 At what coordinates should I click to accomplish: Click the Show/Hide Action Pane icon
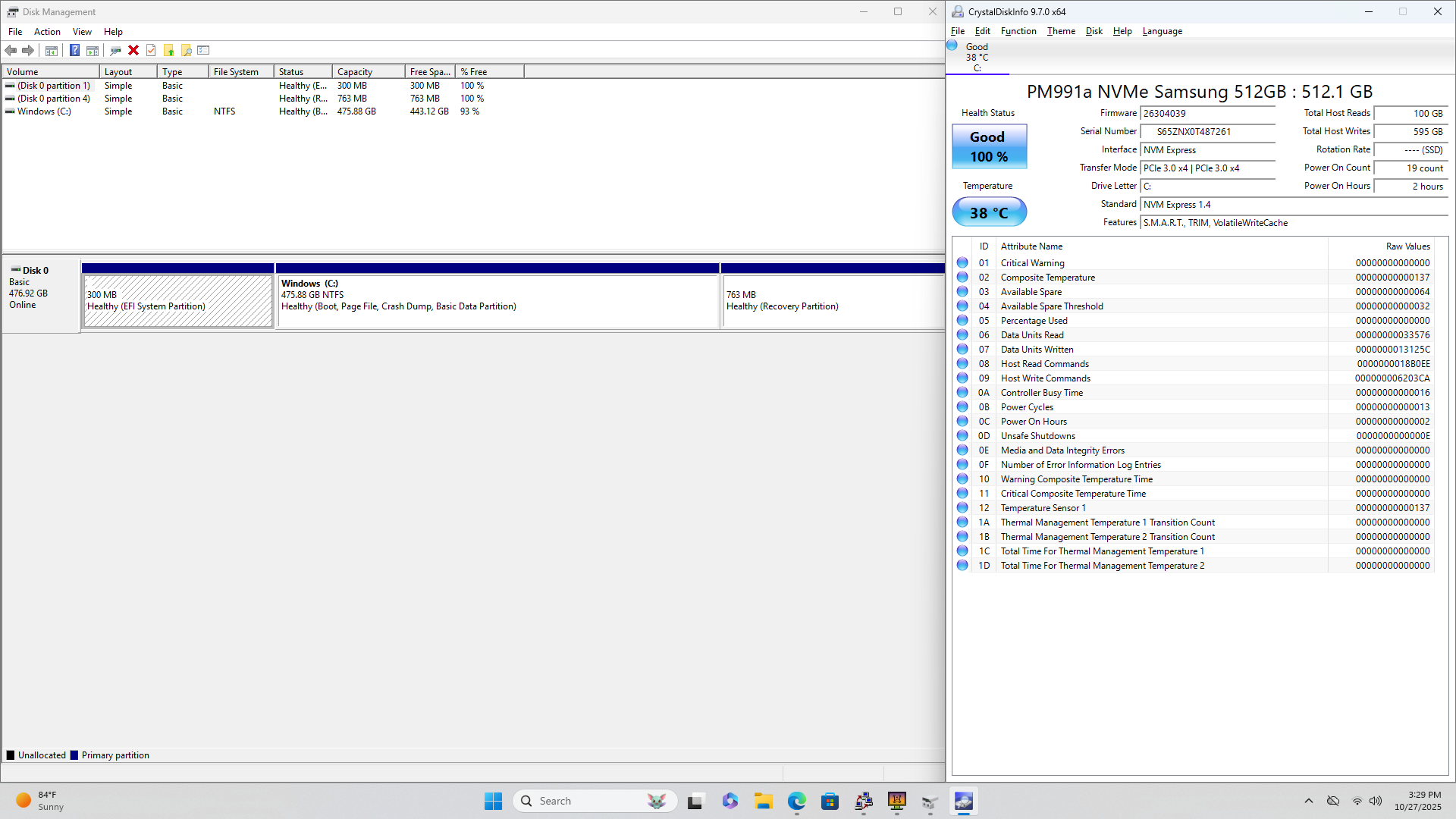click(93, 50)
